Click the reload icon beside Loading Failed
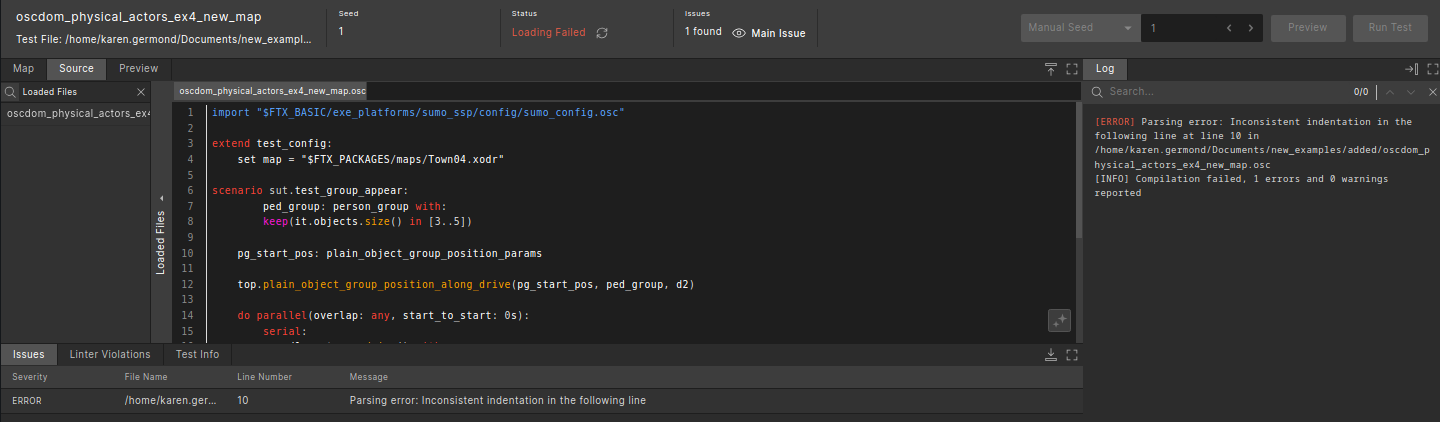 602,33
